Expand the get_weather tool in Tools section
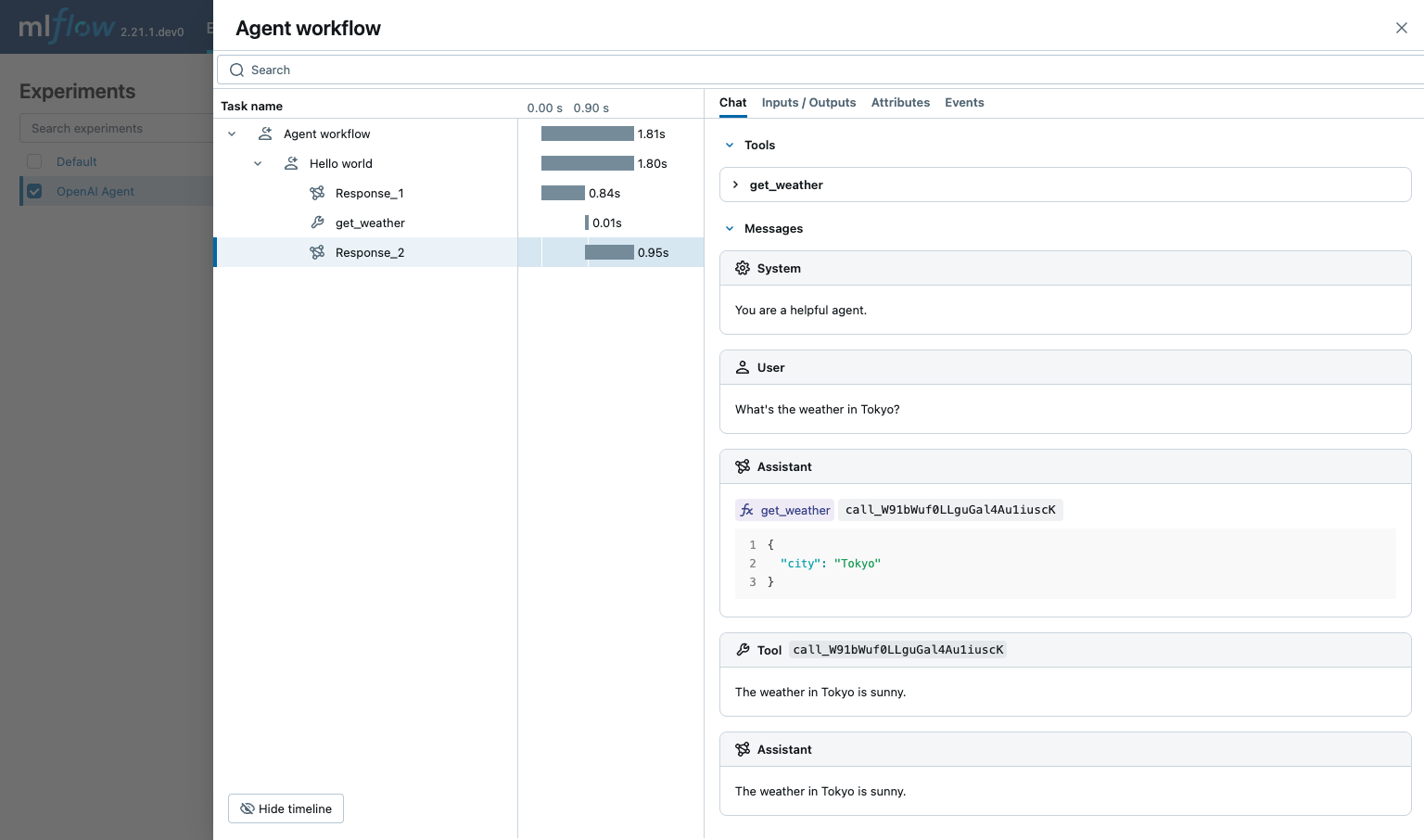This screenshot has width=1424, height=840. click(736, 185)
